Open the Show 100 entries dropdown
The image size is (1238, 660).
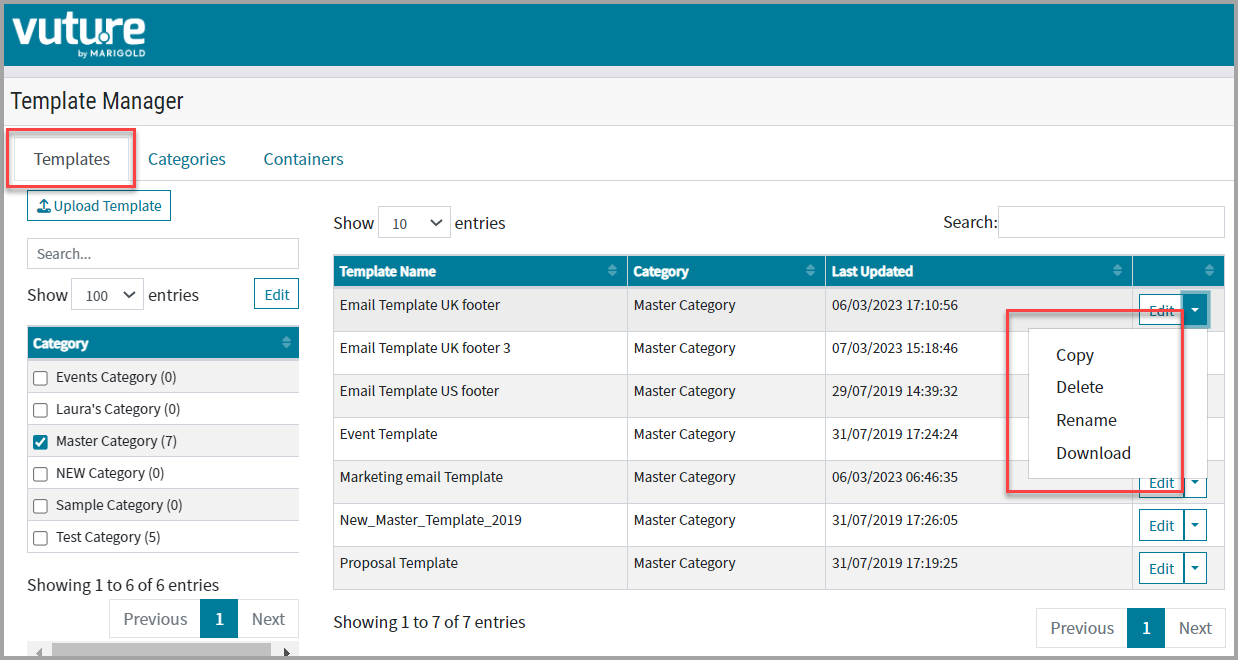(107, 295)
